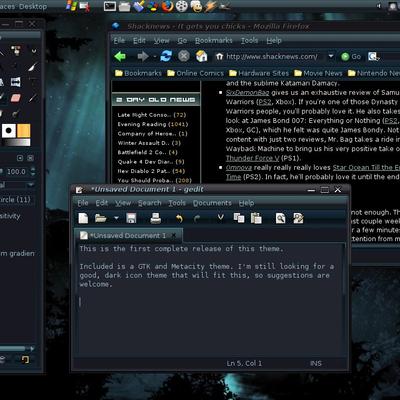Go to Firefox home page

click(x=202, y=56)
